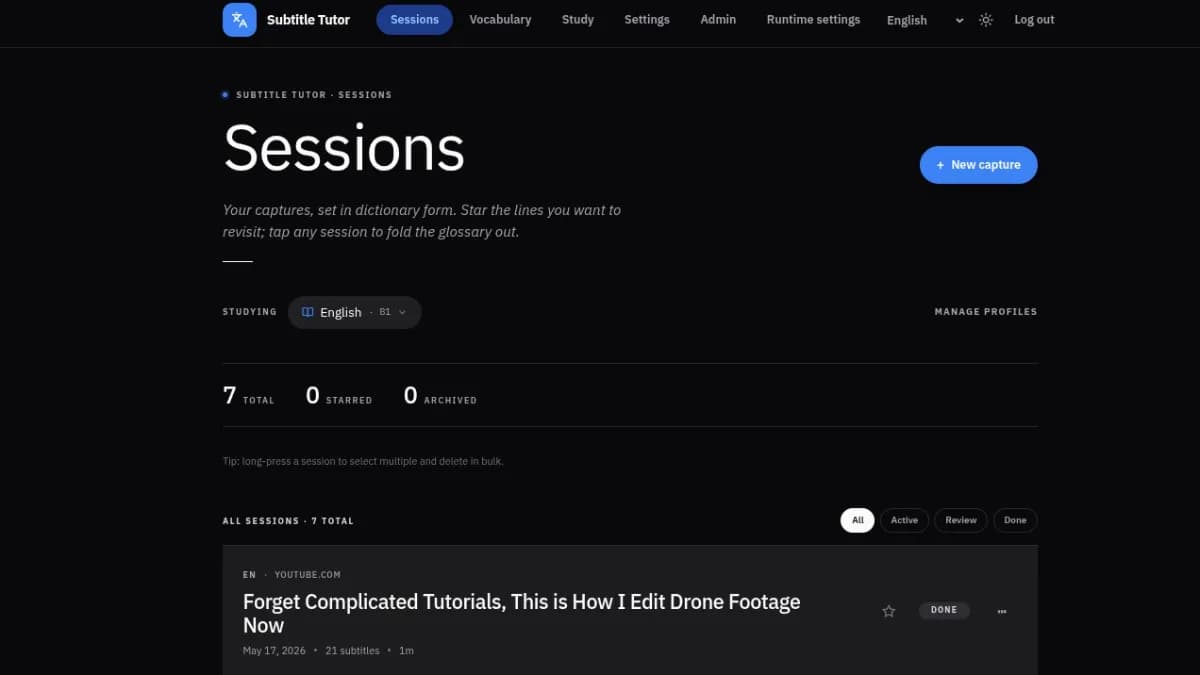The image size is (1200, 675).
Task: Open the Vocabulary tab
Action: (500, 19)
